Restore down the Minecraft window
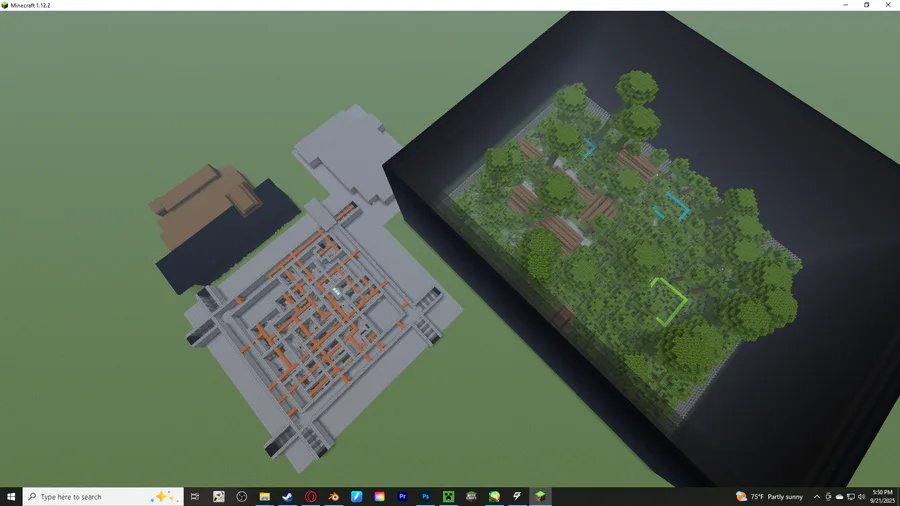Image resolution: width=900 pixels, height=506 pixels. (867, 5)
